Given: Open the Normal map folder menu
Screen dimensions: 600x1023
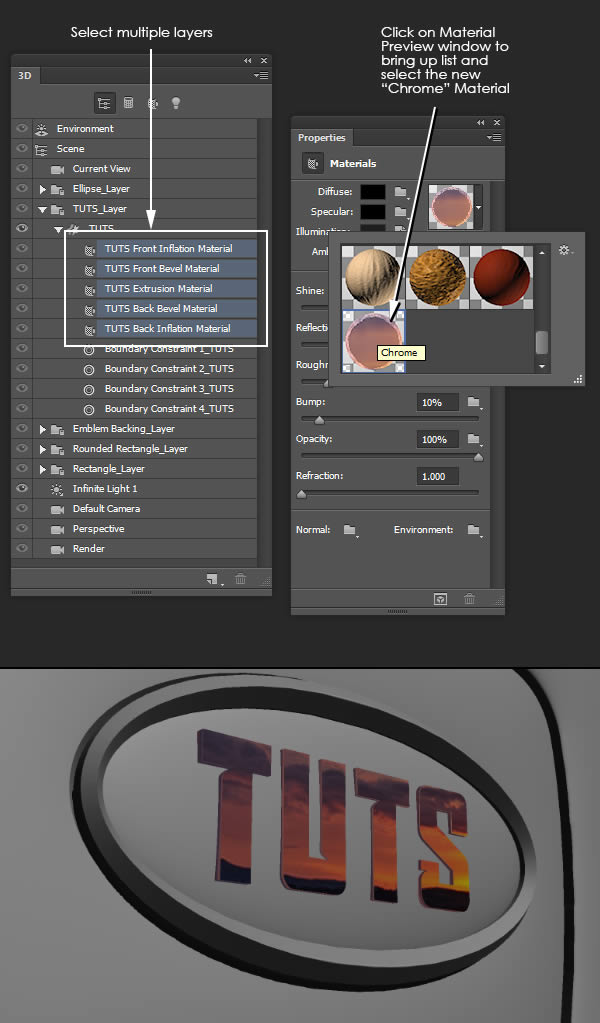Looking at the screenshot, I should [351, 530].
